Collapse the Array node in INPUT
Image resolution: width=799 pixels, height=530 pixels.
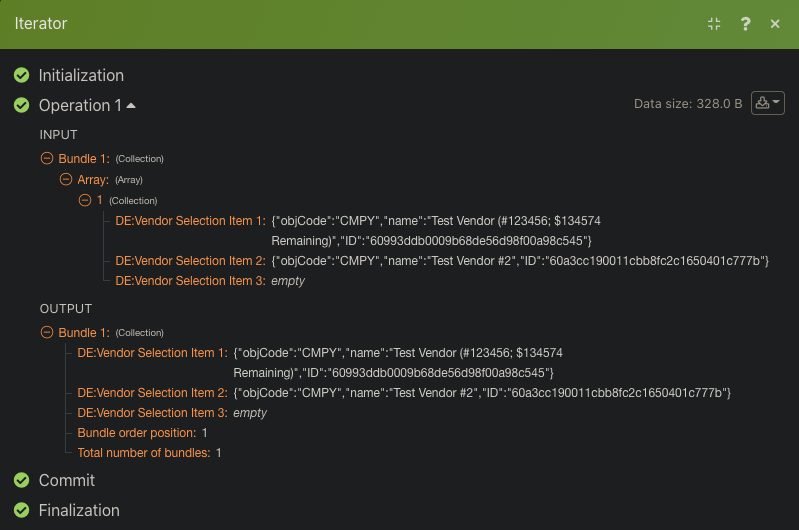click(x=66, y=180)
